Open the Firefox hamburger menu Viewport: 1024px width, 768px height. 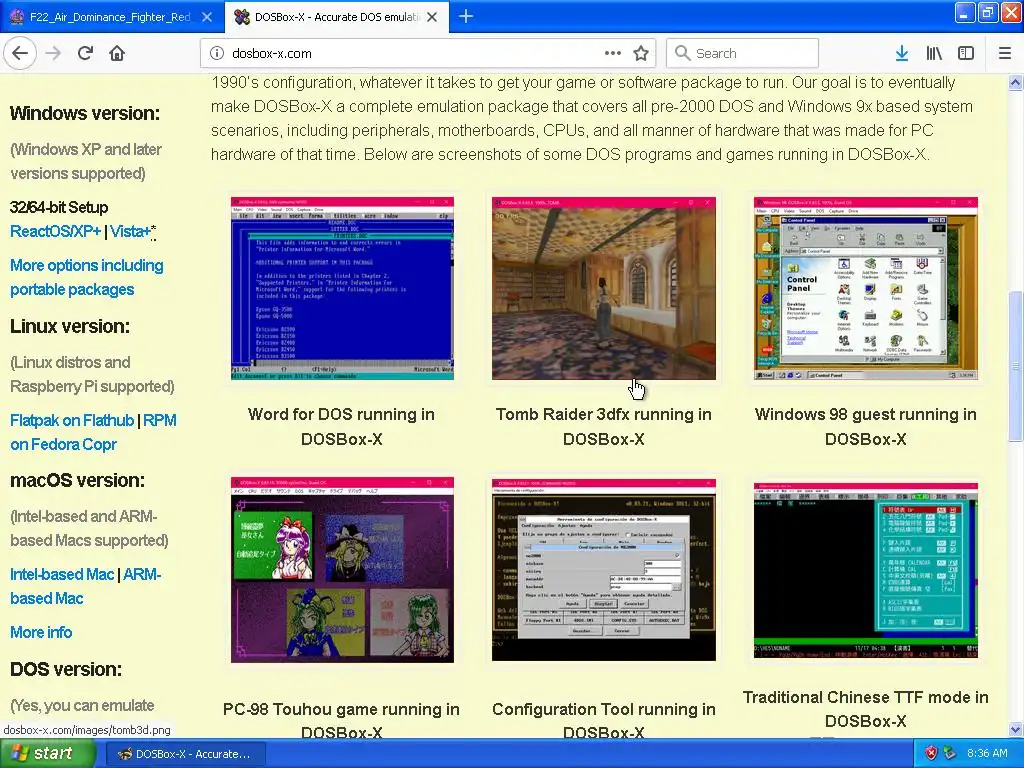pyautogui.click(x=1005, y=53)
